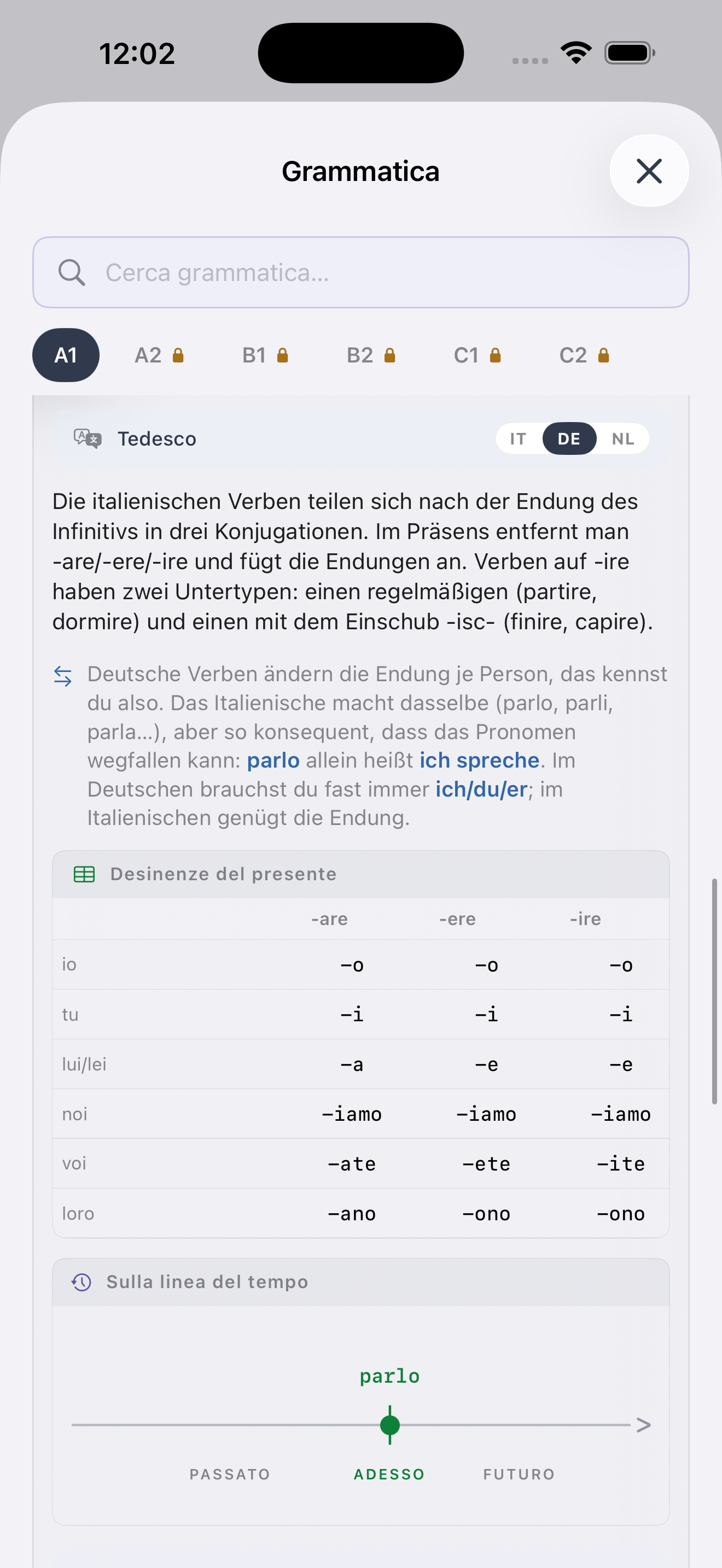
Task: Focus the Cerca grammatica search field
Action: tap(361, 272)
